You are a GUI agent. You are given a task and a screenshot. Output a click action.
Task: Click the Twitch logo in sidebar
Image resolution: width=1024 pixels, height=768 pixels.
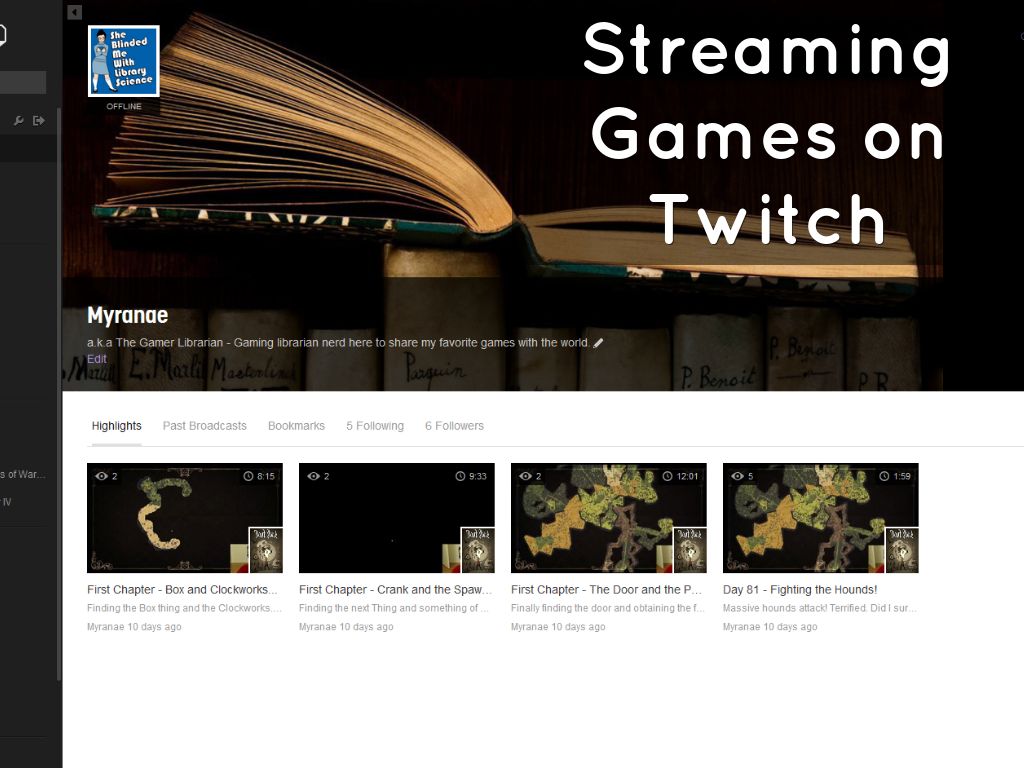pyautogui.click(x=3, y=35)
